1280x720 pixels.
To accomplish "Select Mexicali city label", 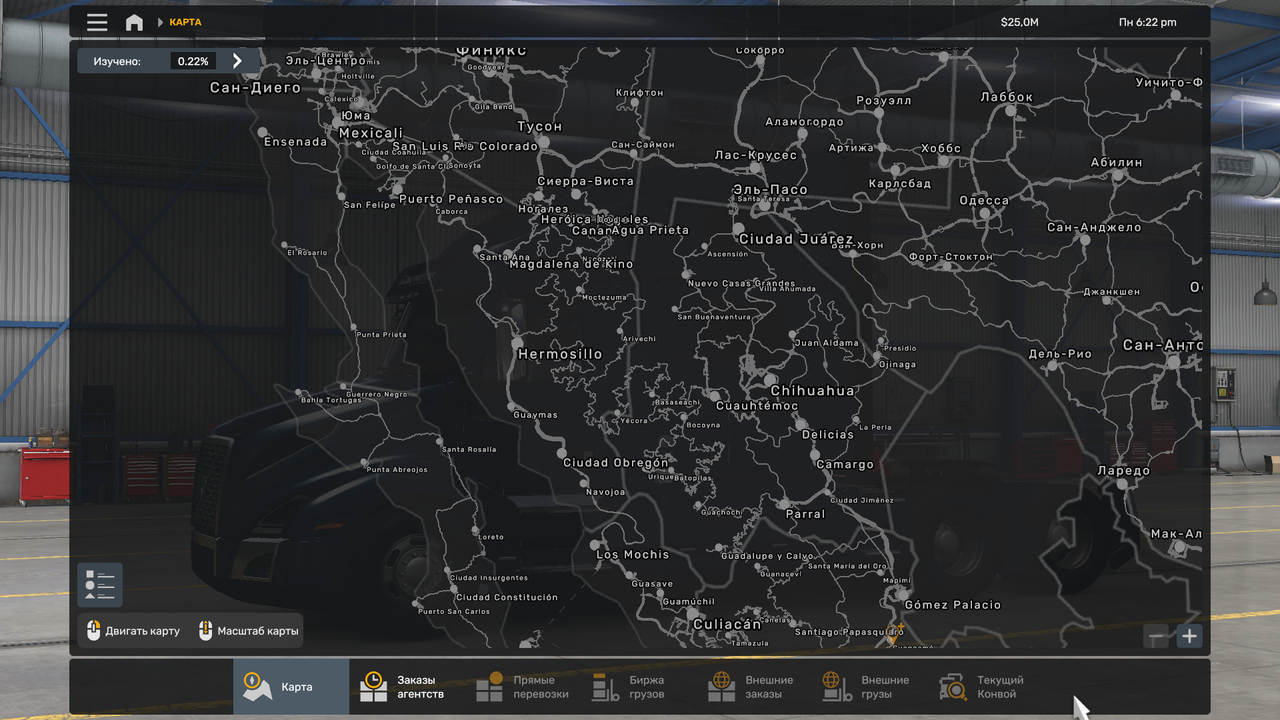I will tap(371, 133).
